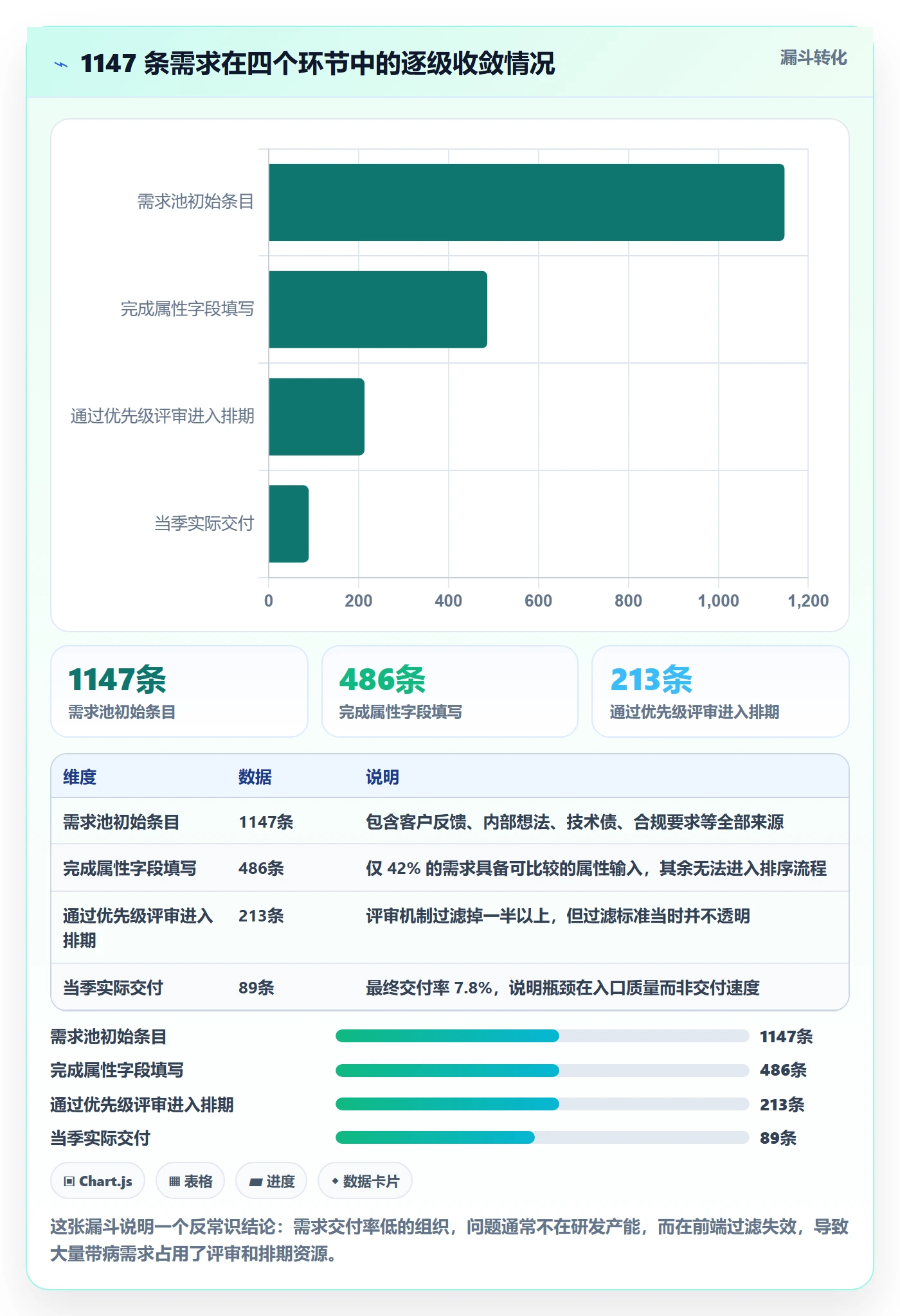Click the lightning icon beside the title
Viewport: 900px width, 1316px height.
[61, 64]
